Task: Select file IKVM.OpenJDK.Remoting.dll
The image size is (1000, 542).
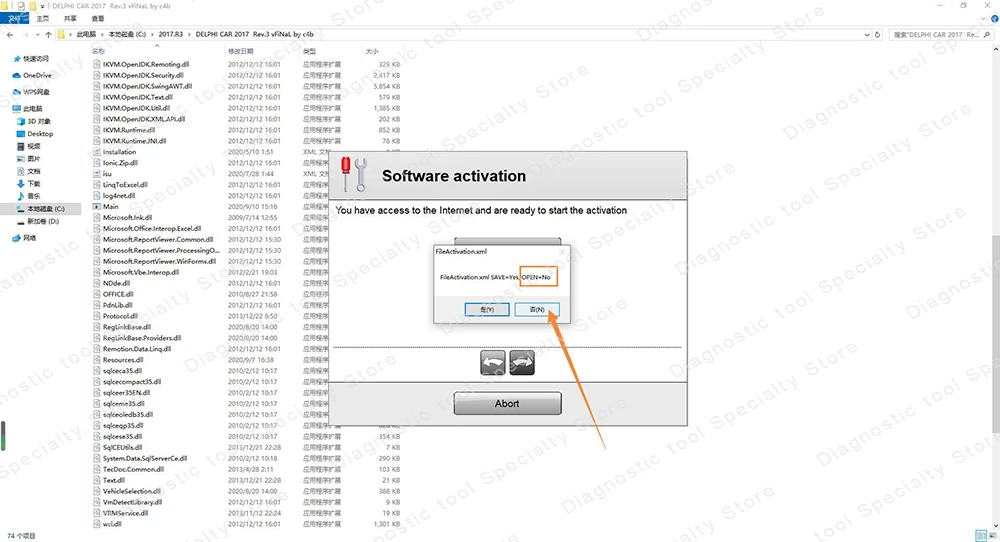Action: [146, 64]
